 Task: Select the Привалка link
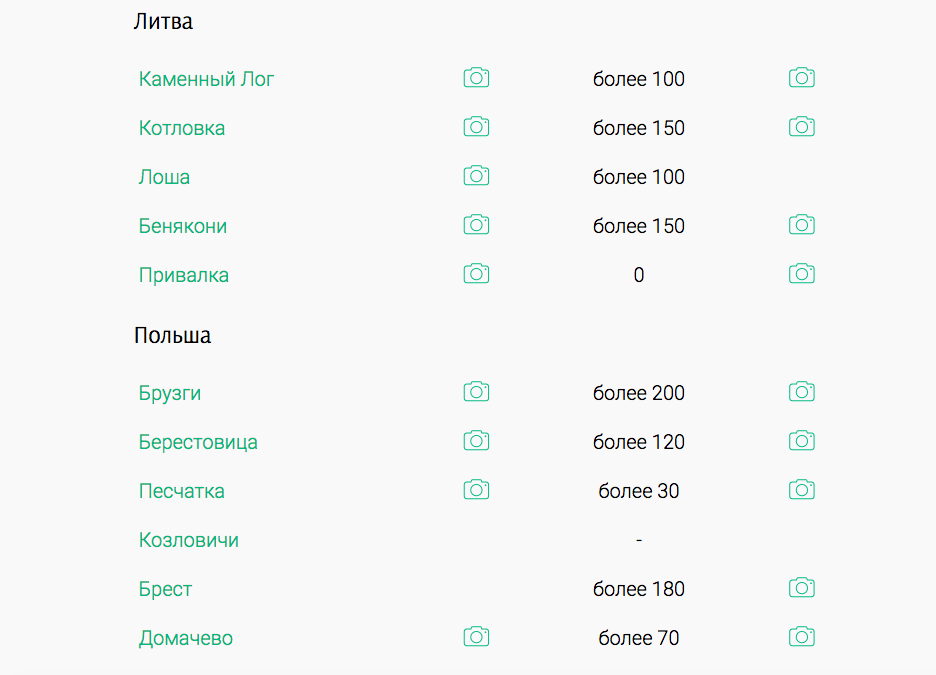coord(184,275)
